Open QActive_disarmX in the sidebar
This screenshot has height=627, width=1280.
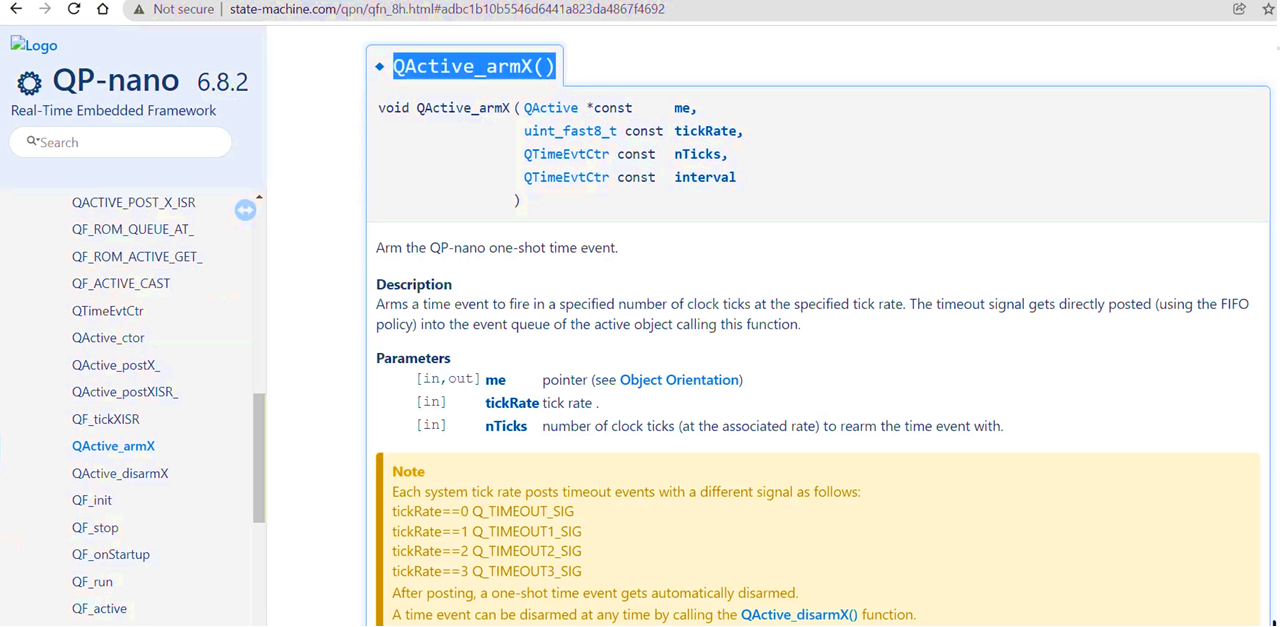[120, 473]
